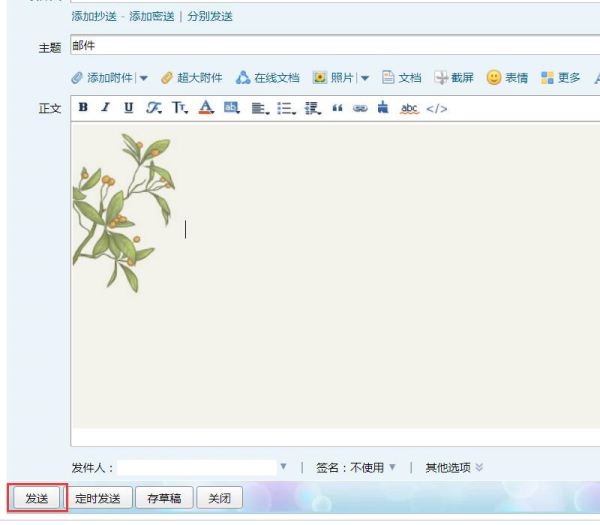Click the 添加密送 link
The width and height of the screenshot is (600, 525).
(x=152, y=16)
